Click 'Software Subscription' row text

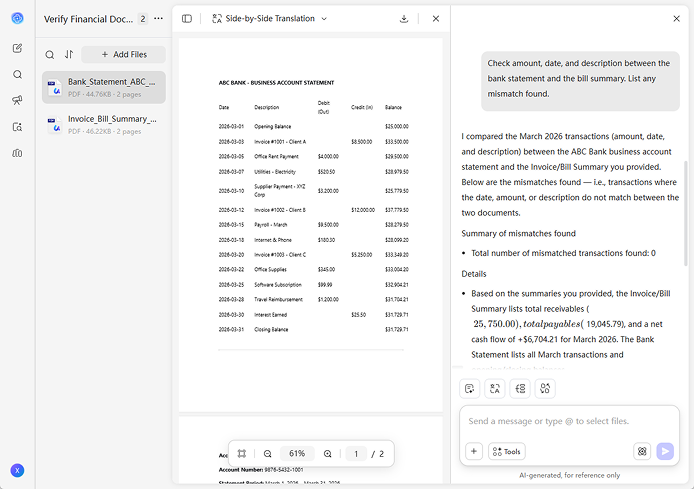[278, 285]
